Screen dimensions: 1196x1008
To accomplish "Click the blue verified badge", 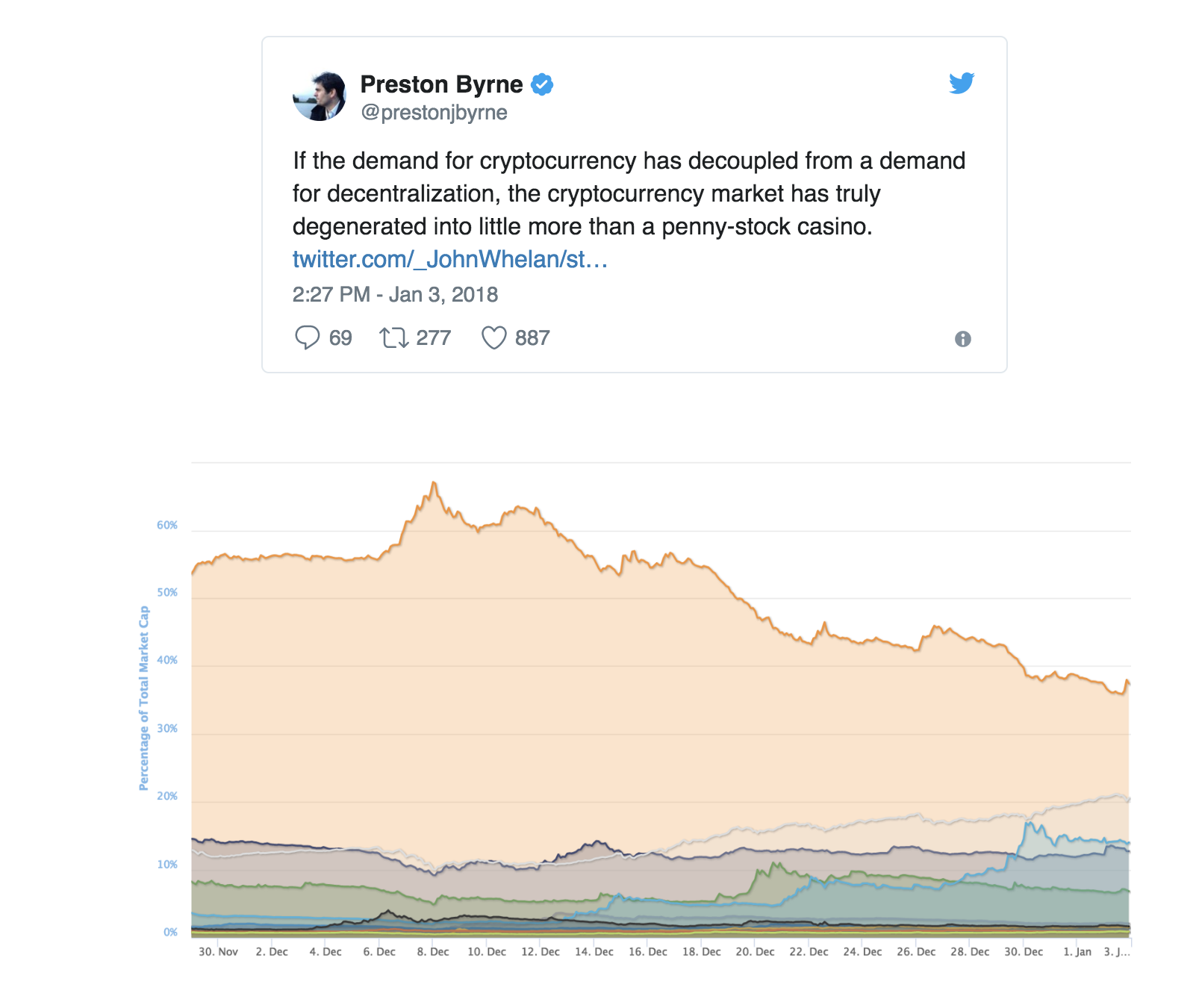I will [x=542, y=84].
